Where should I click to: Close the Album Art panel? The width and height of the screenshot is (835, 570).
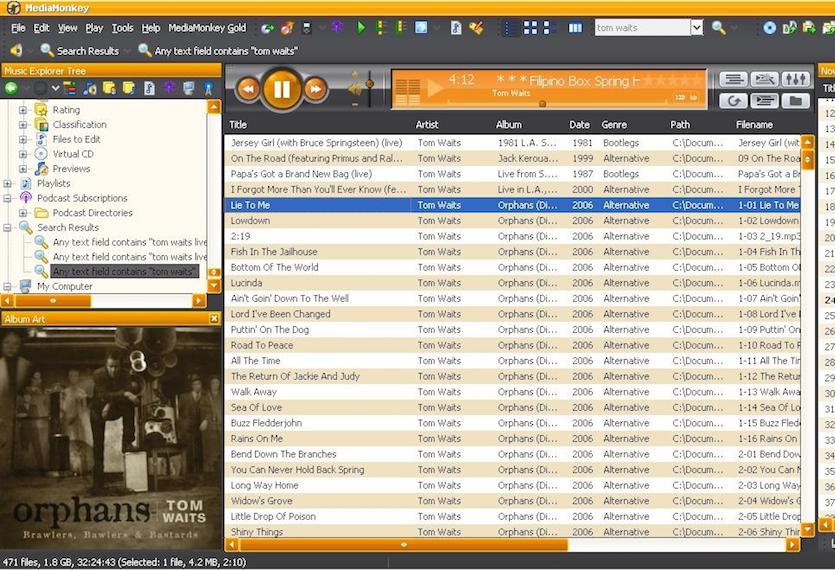tap(214, 319)
